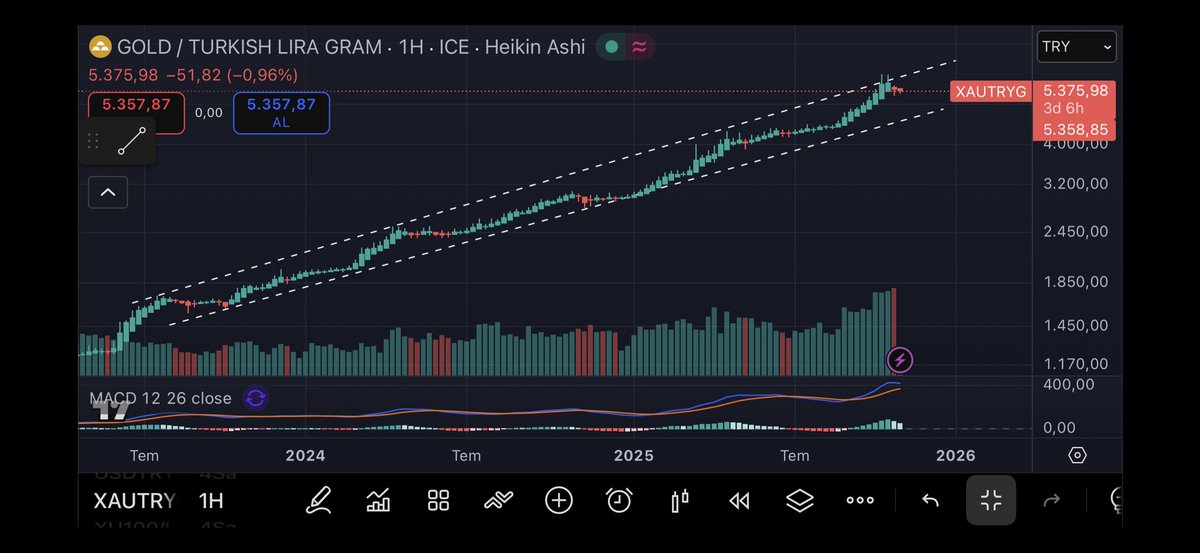The image size is (1200, 553).
Task: Click the 2026 time axis label
Action: pyautogui.click(x=955, y=455)
